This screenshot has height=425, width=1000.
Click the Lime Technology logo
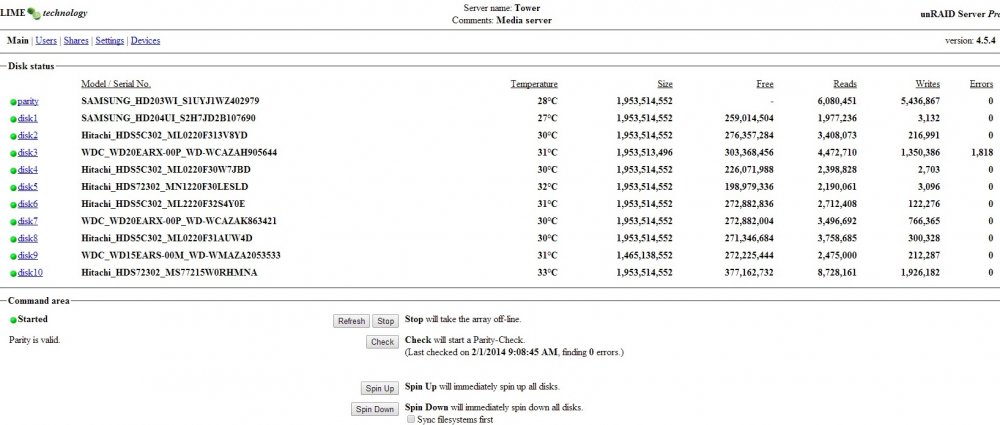44,13
